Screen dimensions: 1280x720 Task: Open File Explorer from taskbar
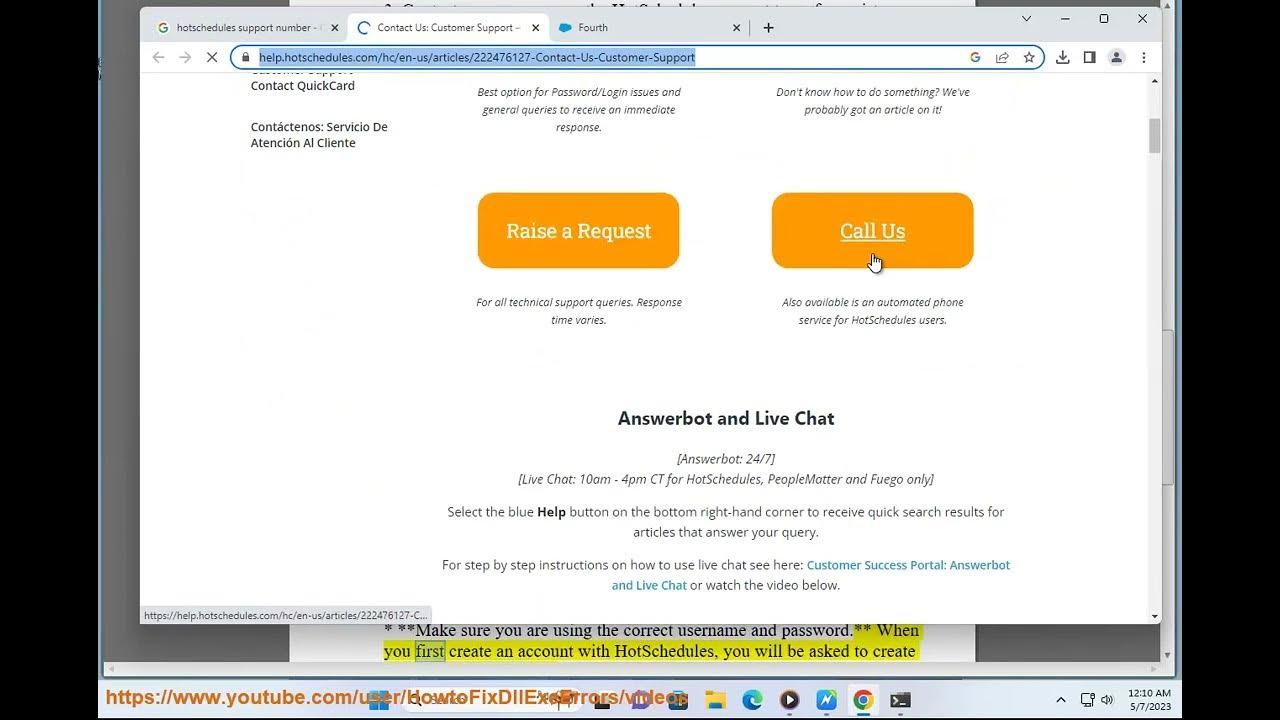click(x=714, y=700)
